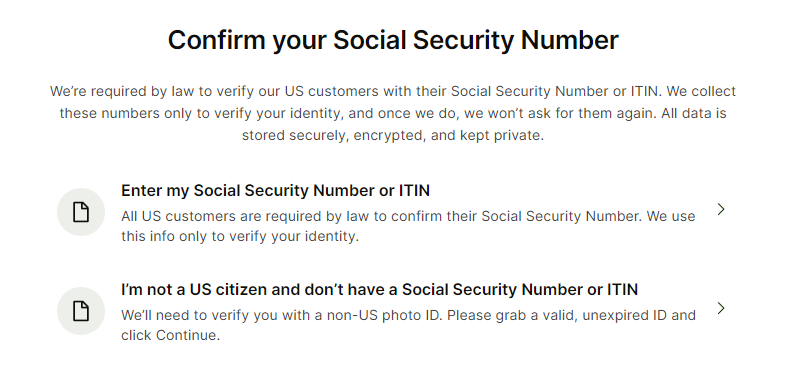
Task: Click the 'this info only to verify your identity' line
Action: click(240, 236)
